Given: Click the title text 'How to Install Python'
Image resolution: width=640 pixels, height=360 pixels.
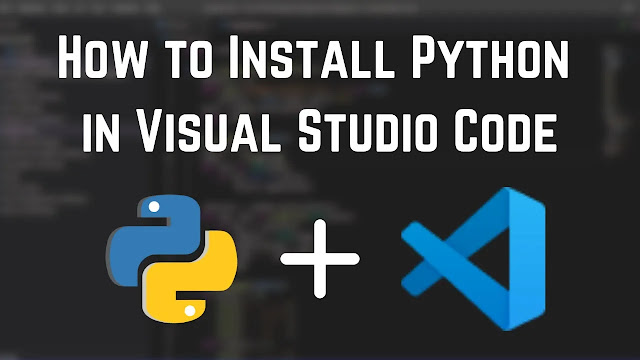Looking at the screenshot, I should [313, 57].
